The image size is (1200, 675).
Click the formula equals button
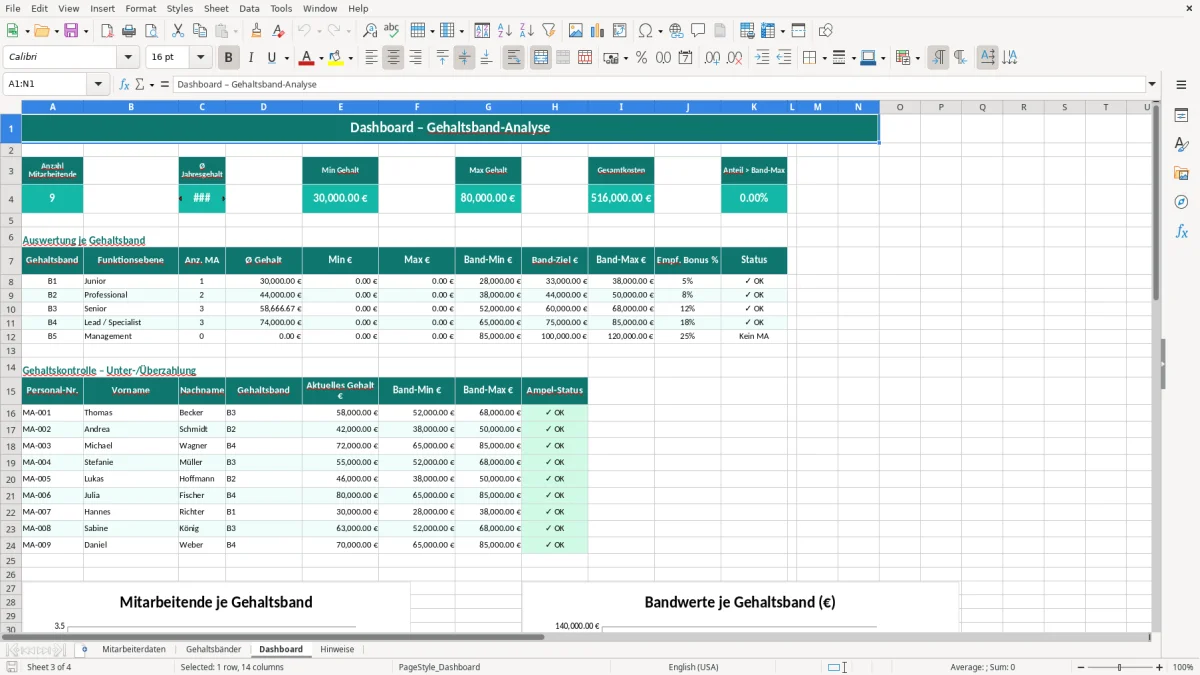coord(164,84)
